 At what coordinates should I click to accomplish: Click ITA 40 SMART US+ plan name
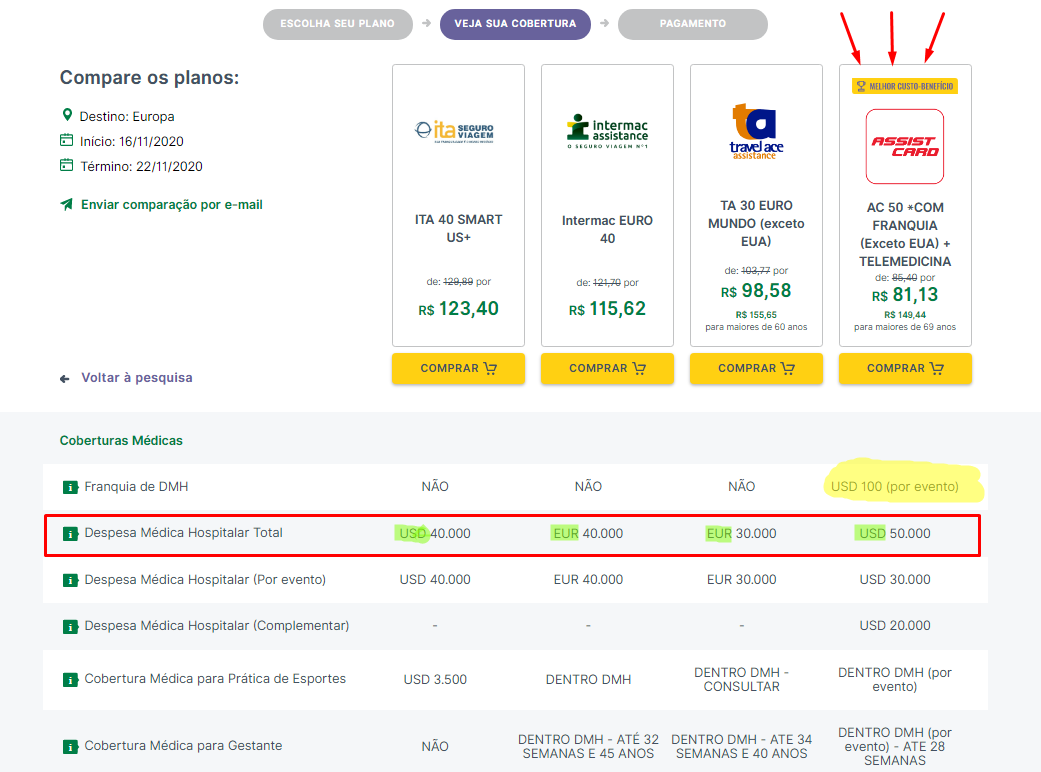[x=458, y=228]
